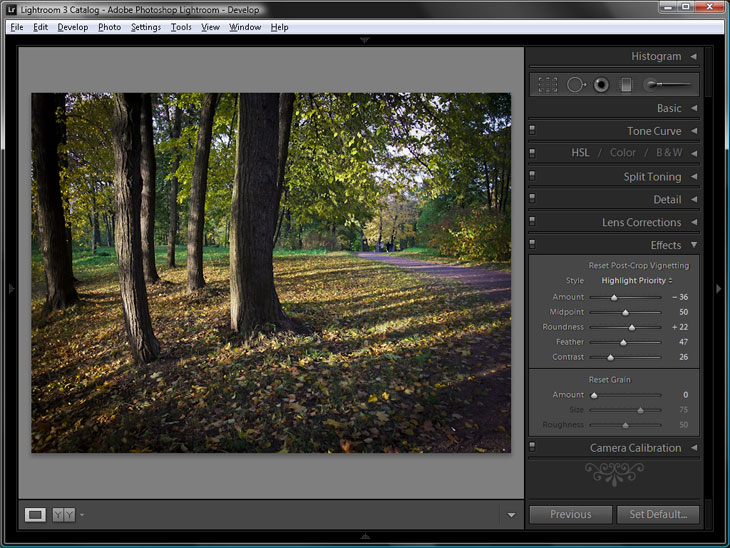Click the Lightroom icon in title bar

pos(10,7)
